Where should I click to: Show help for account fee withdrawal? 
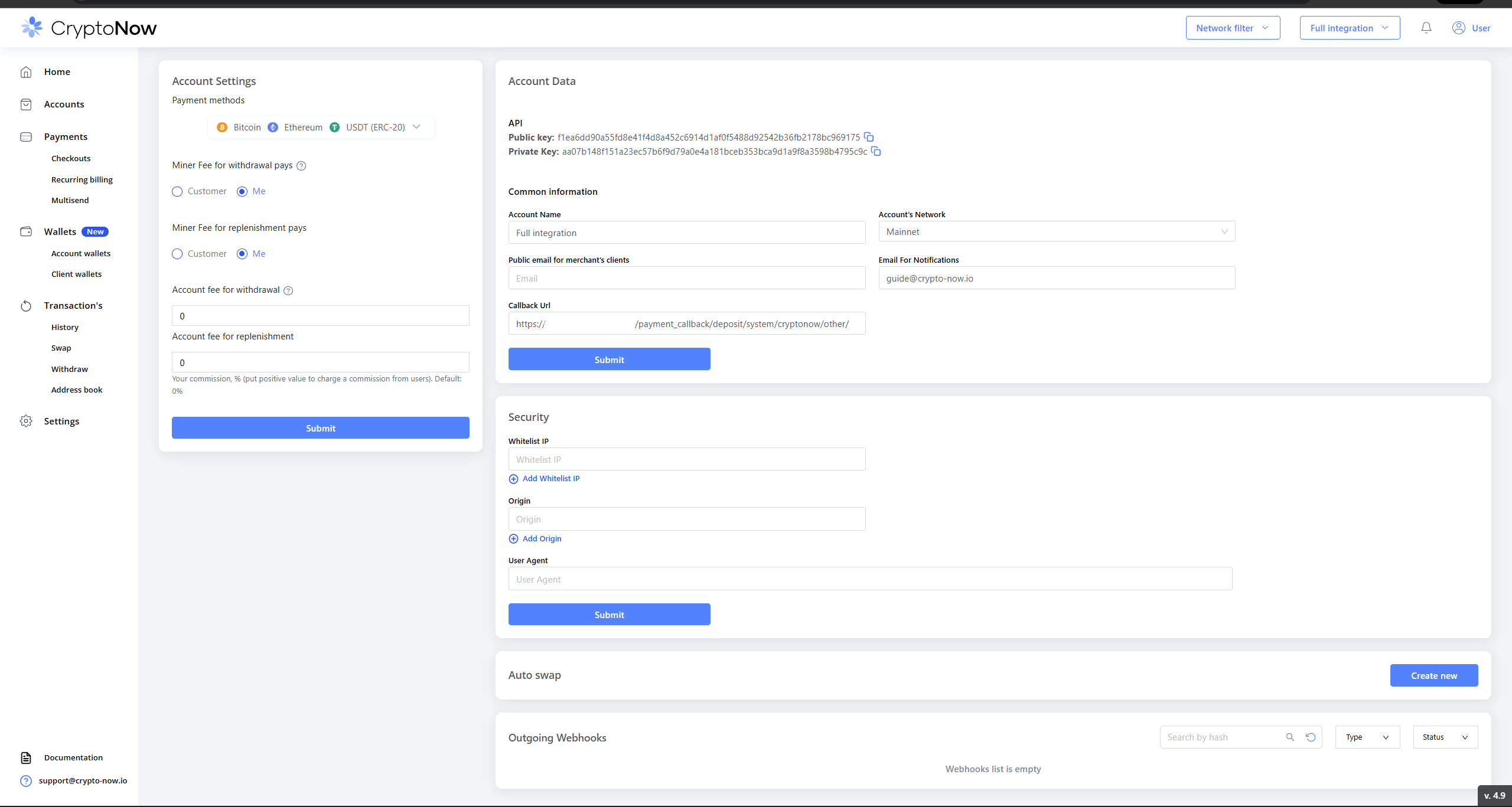[x=288, y=290]
